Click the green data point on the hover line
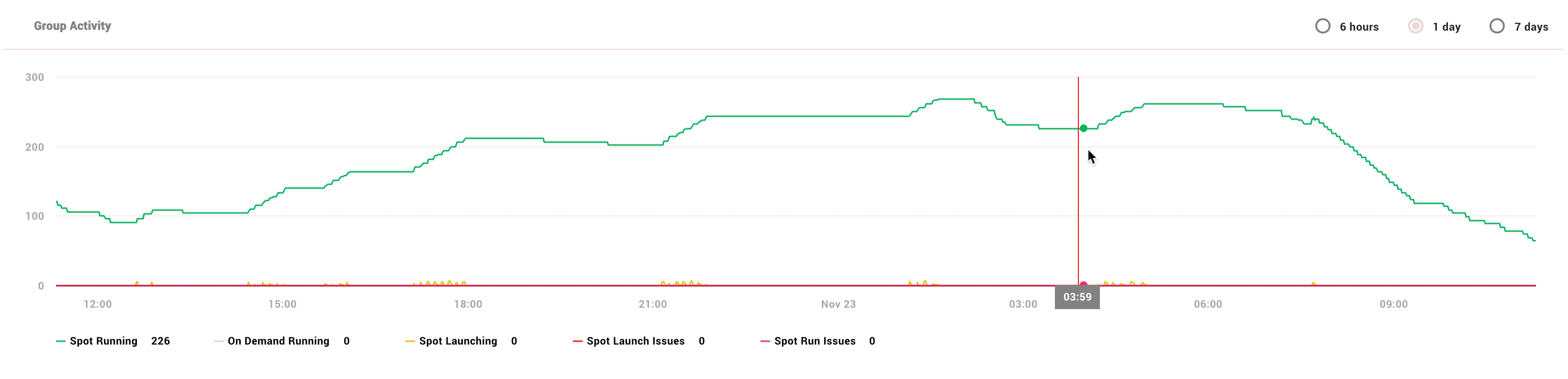Image resolution: width=1568 pixels, height=379 pixels. click(x=1084, y=128)
